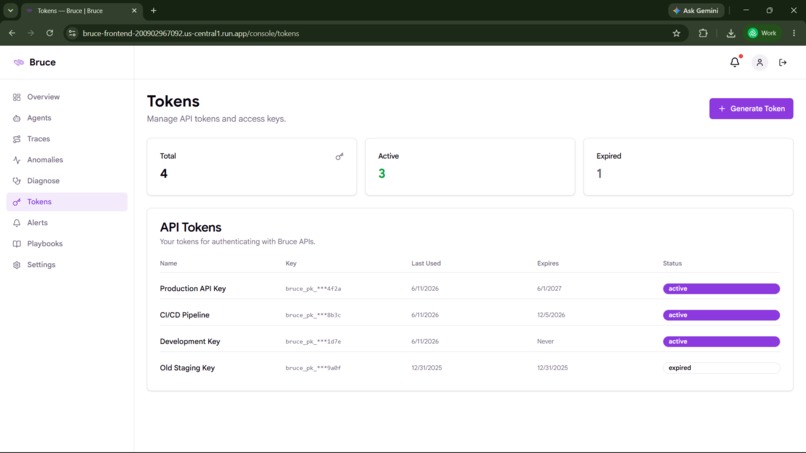The width and height of the screenshot is (806, 453).
Task: Click the Development Key token name
Action: [190, 341]
